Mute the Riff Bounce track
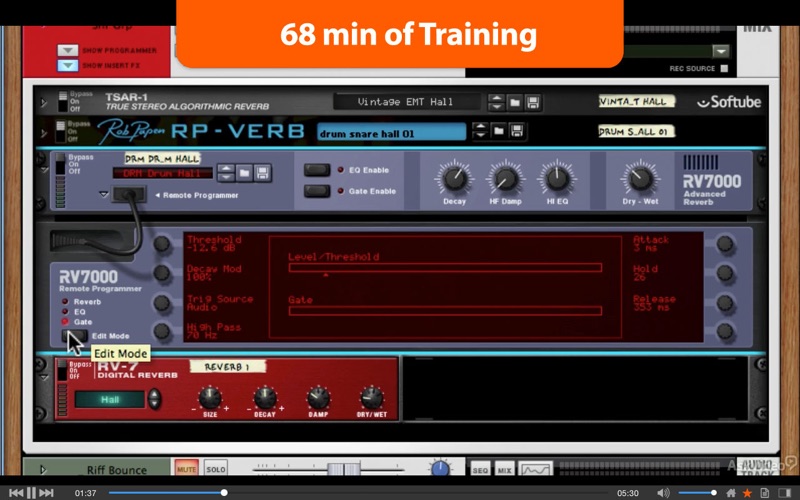Screen dimensions: 800x500 click(x=186, y=469)
